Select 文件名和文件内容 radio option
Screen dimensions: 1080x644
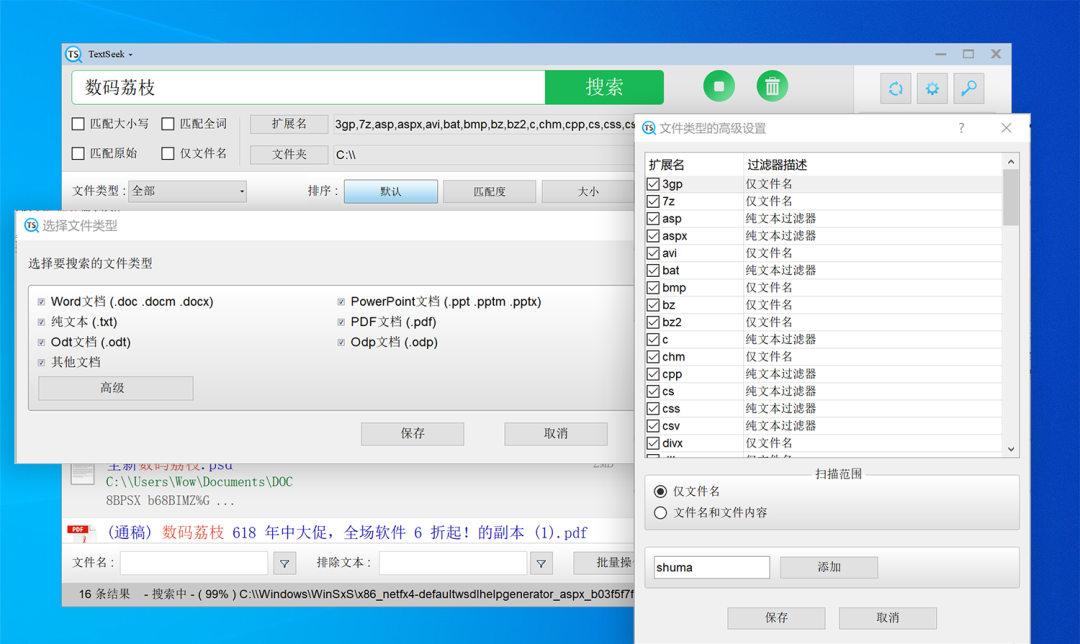point(661,512)
